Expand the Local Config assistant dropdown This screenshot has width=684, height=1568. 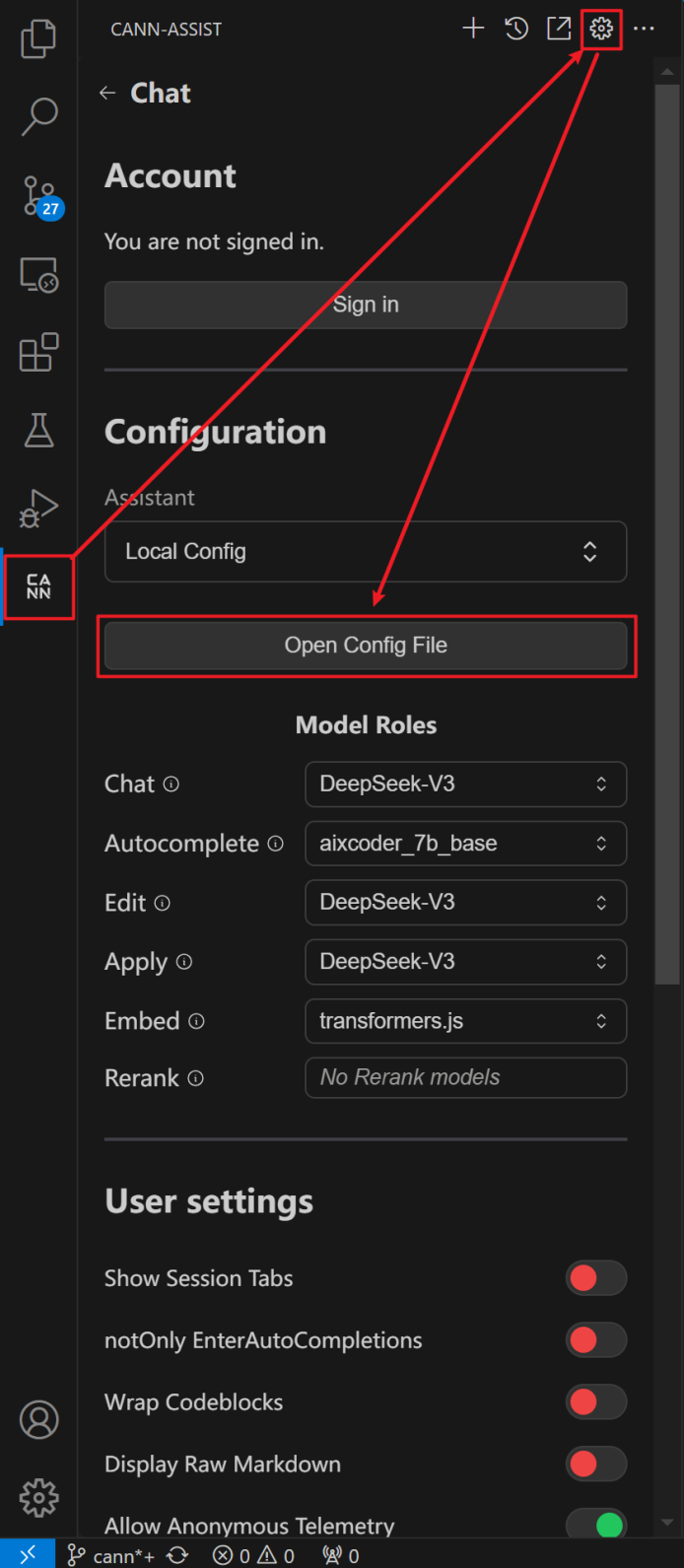tap(366, 552)
